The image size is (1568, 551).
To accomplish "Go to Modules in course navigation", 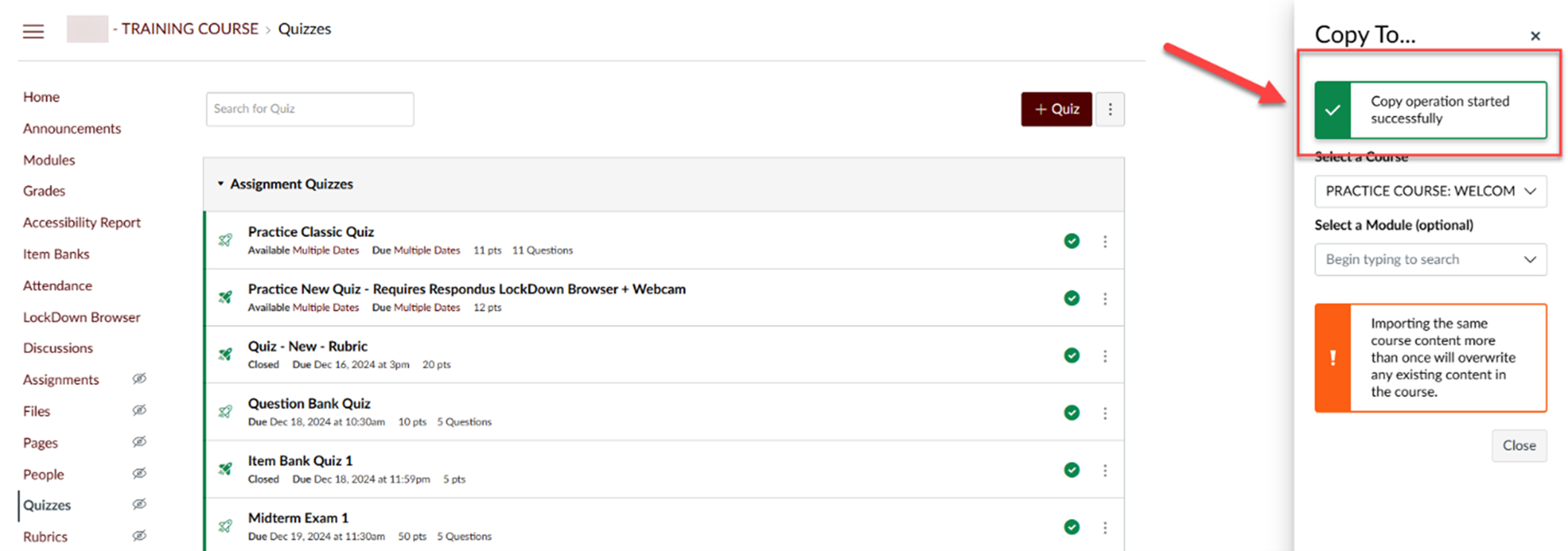I will [49, 160].
